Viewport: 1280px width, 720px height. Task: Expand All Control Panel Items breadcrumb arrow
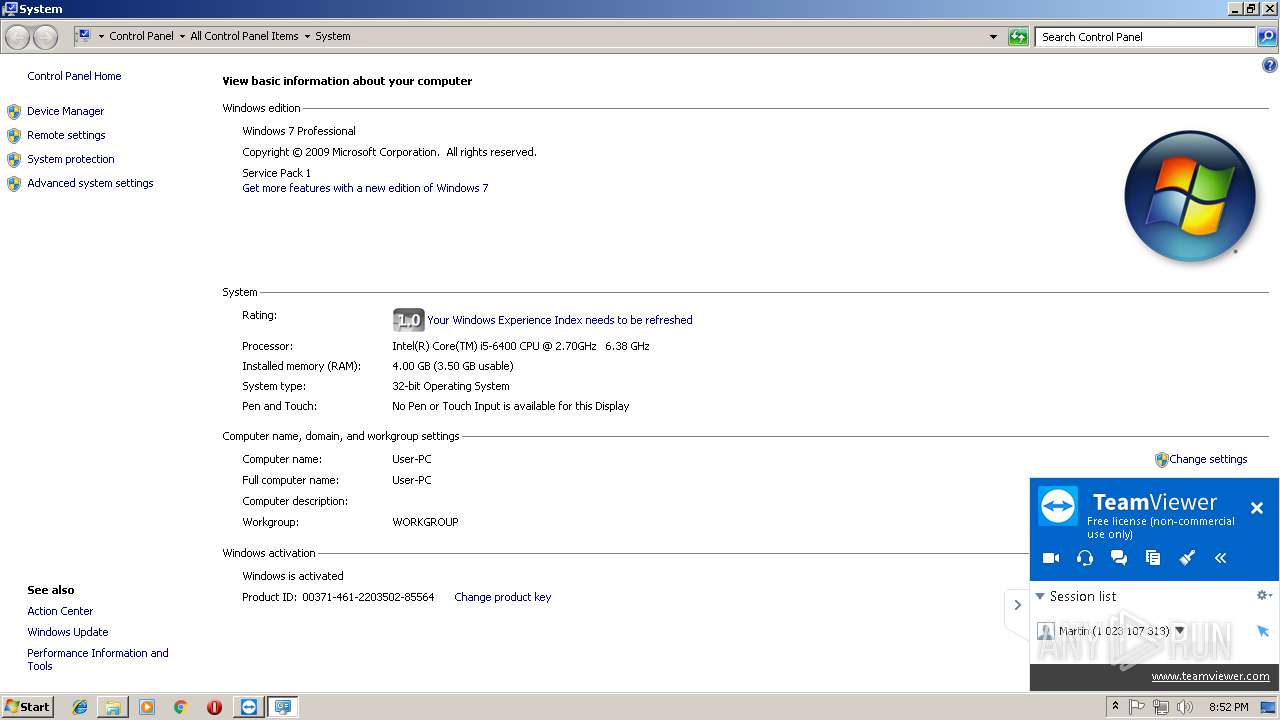click(307, 36)
